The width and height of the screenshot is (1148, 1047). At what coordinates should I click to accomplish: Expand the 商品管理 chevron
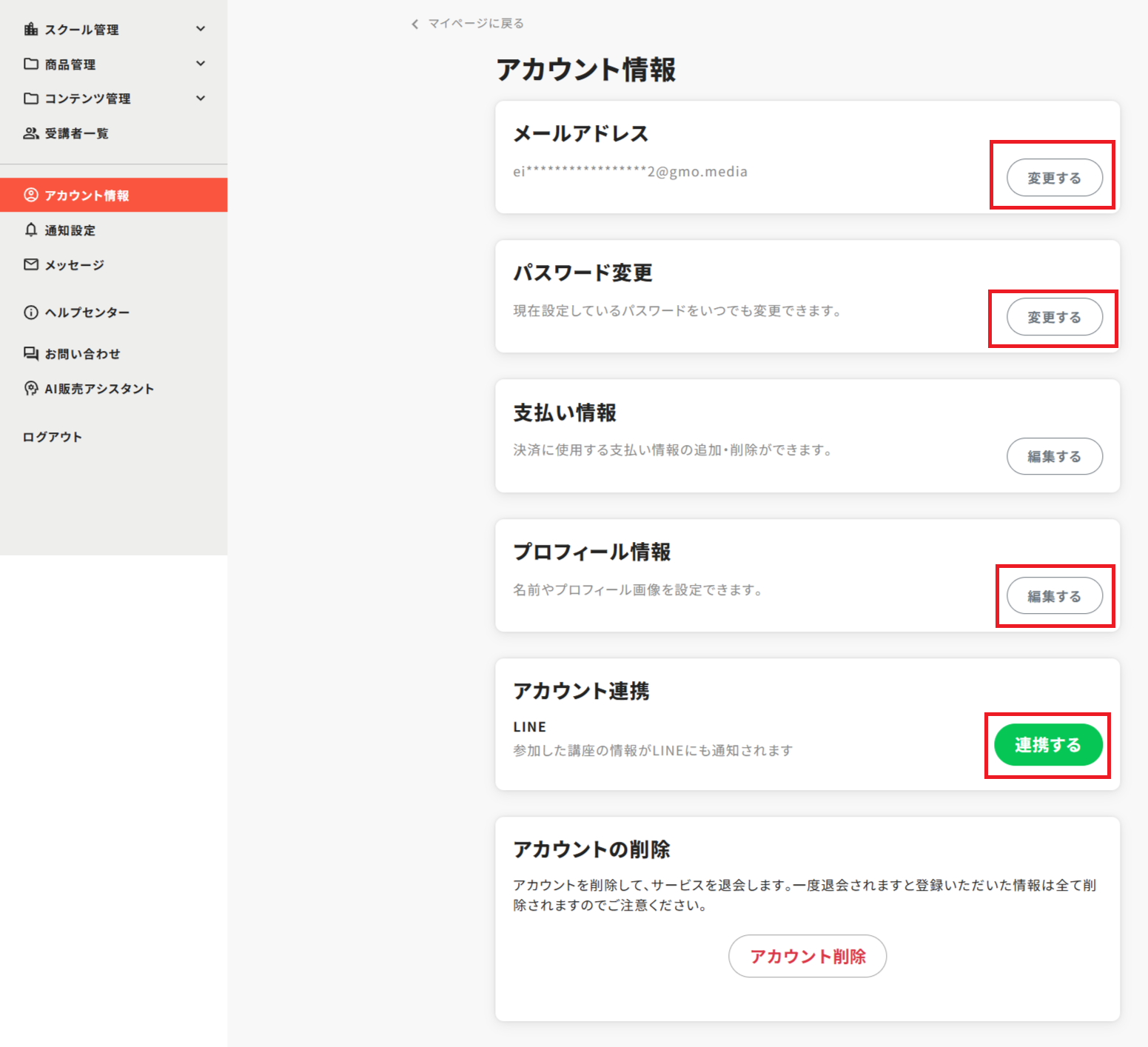pyautogui.click(x=201, y=64)
